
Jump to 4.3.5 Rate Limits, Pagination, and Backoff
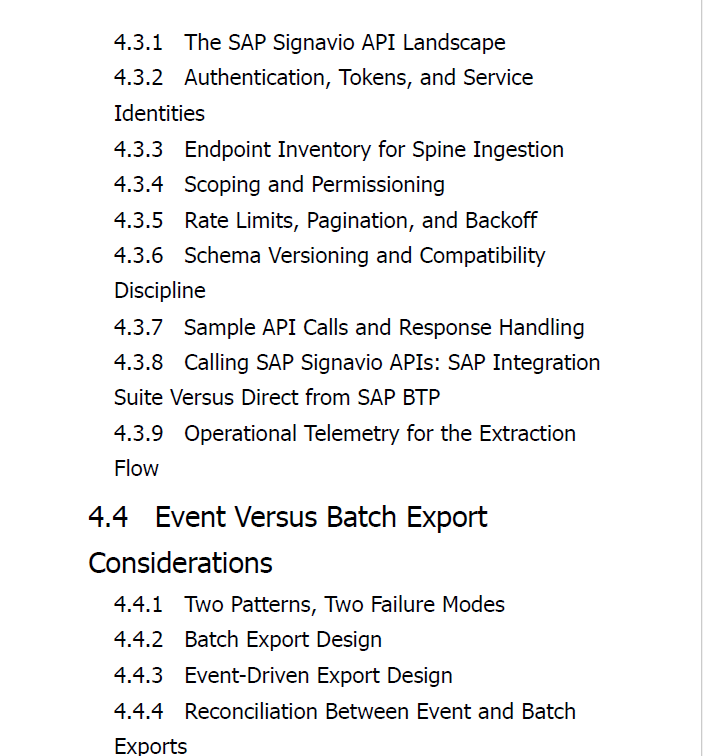[325, 221]
